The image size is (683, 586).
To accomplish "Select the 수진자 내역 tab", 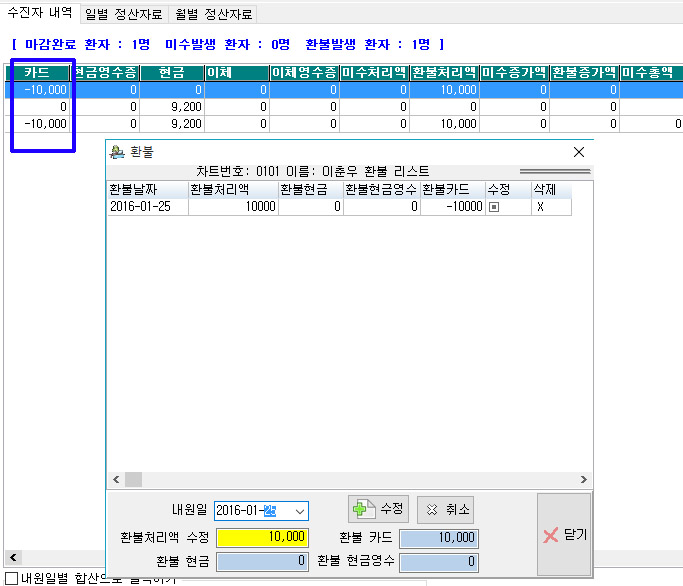I will (40, 14).
